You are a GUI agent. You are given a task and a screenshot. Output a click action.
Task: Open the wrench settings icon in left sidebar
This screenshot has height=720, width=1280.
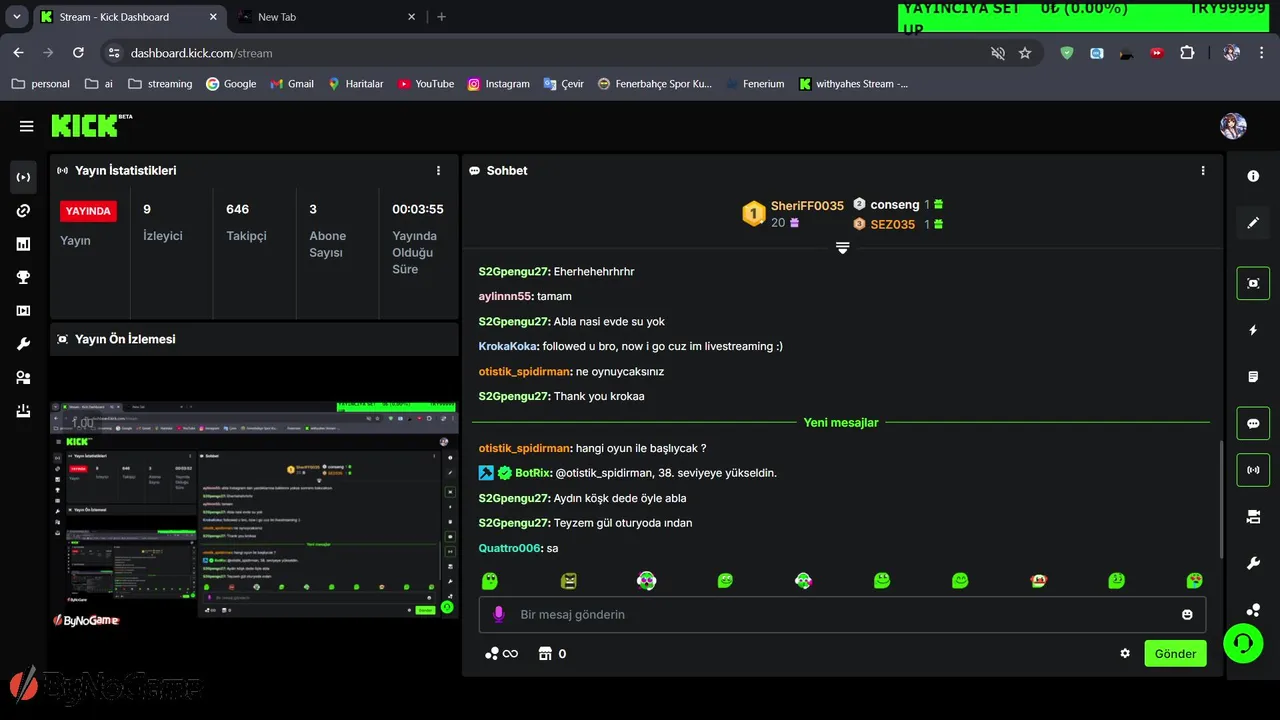point(23,344)
